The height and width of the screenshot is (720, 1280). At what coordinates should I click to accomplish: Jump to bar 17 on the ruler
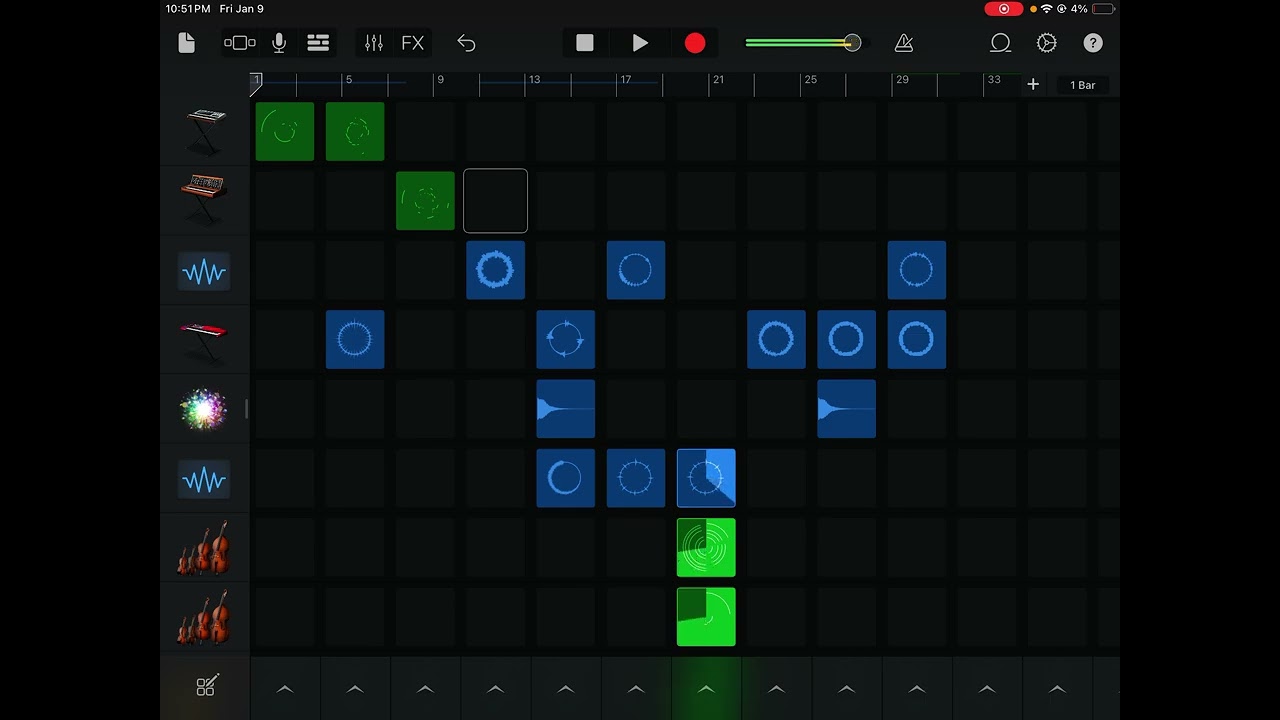click(626, 80)
